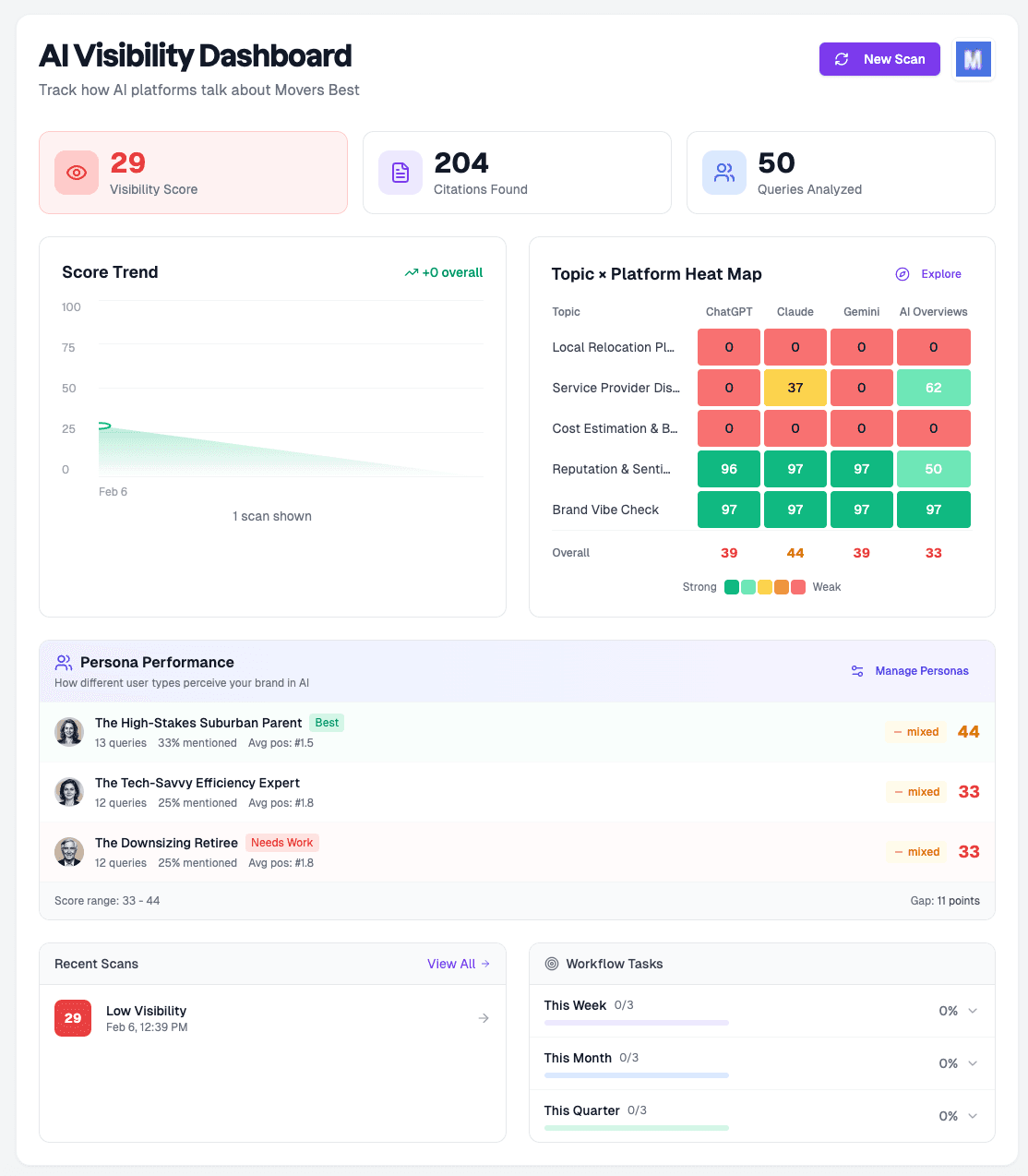Click the trend arrow icon near +0 overall

click(412, 272)
